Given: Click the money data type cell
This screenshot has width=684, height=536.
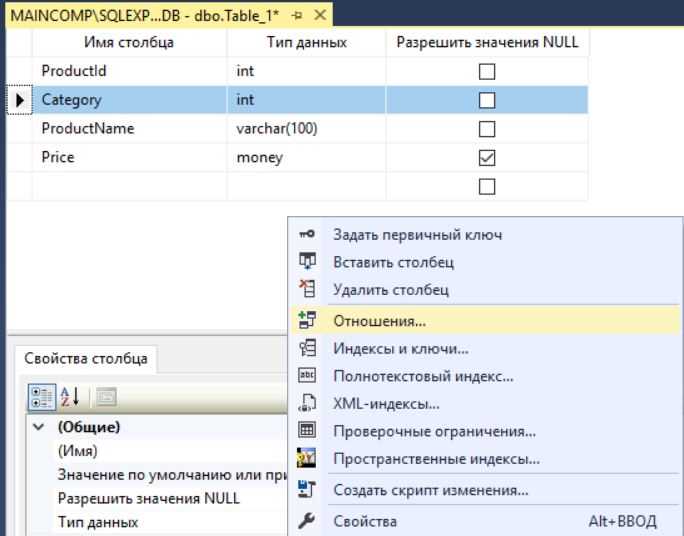Looking at the screenshot, I should tap(306, 157).
